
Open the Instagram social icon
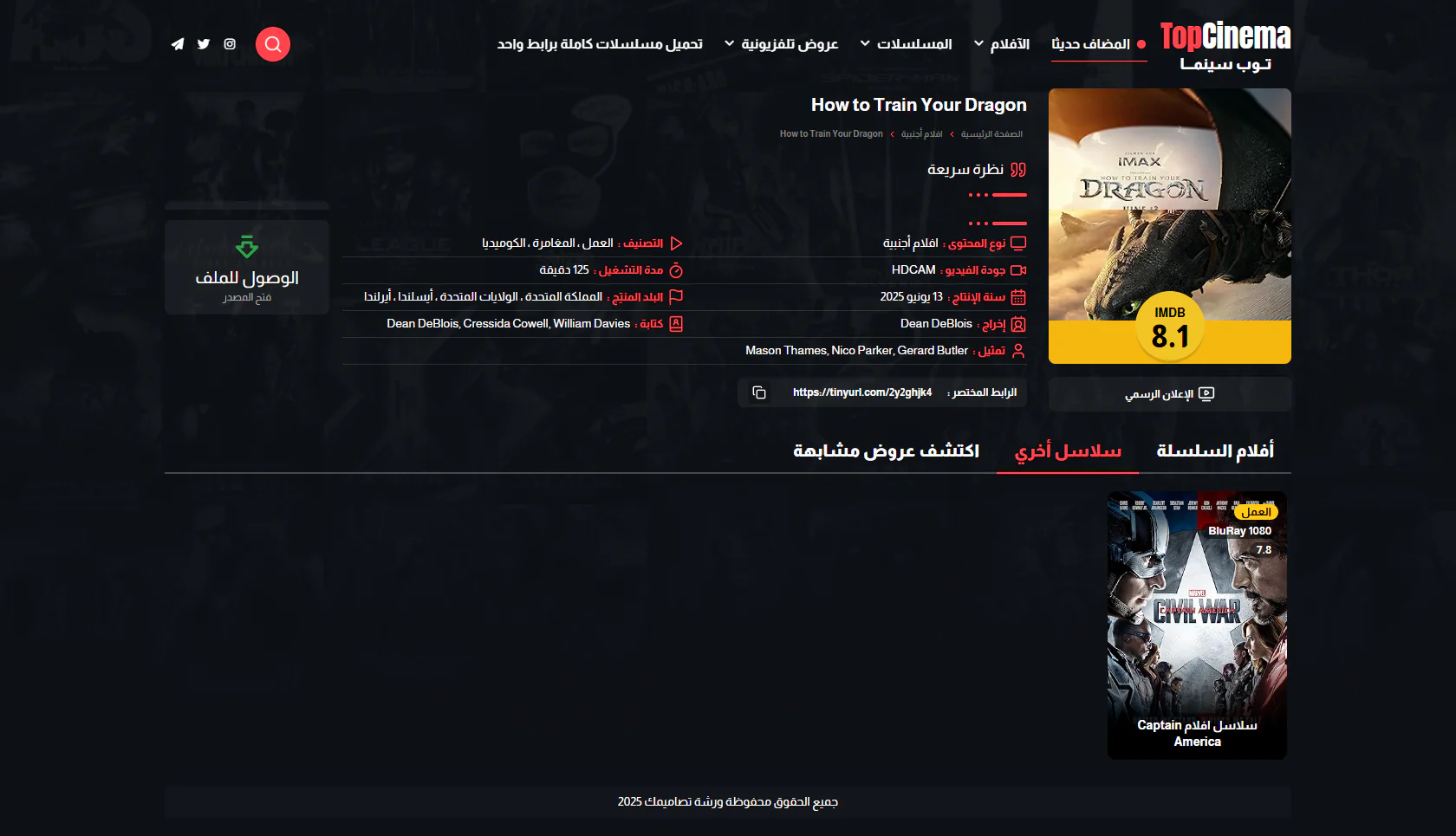(230, 44)
